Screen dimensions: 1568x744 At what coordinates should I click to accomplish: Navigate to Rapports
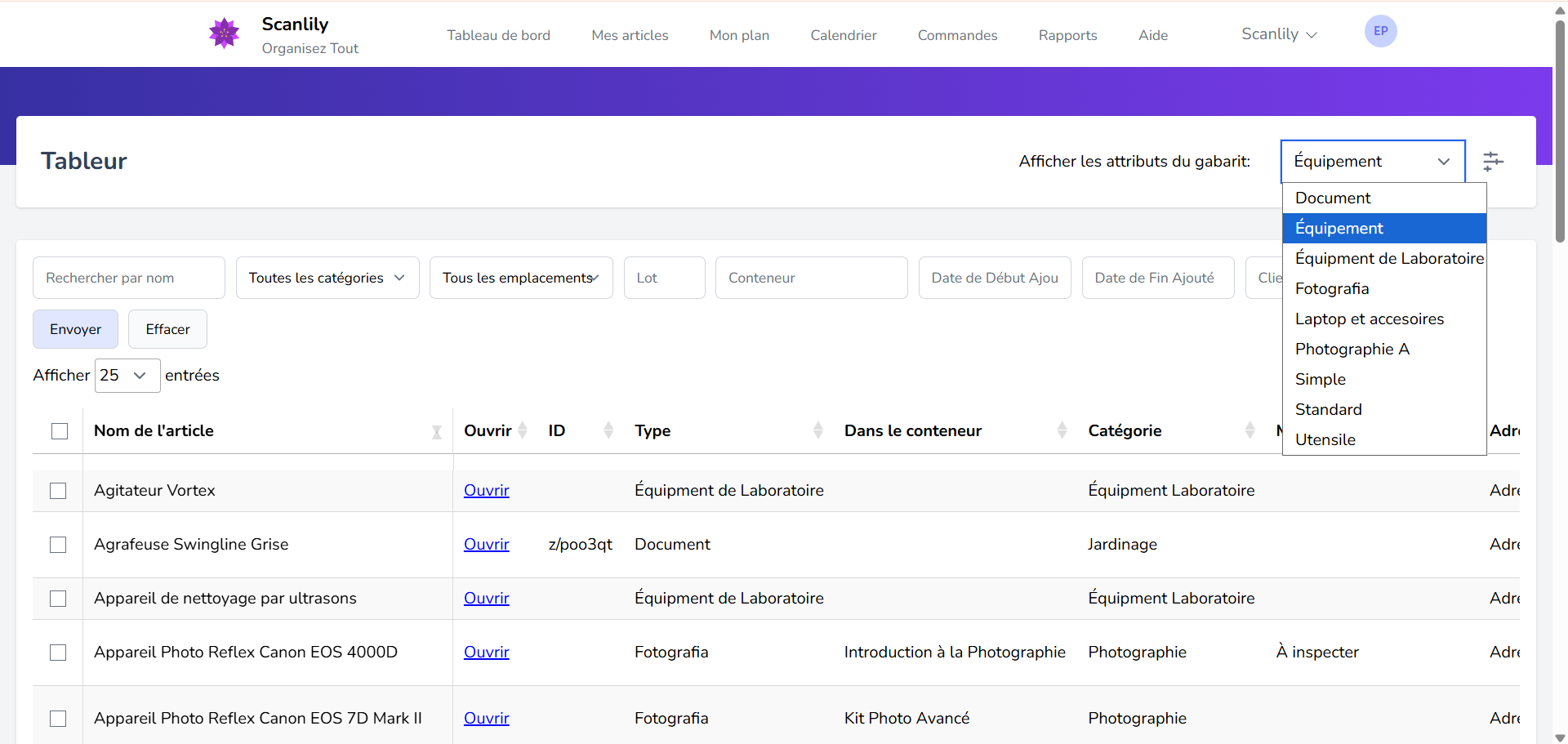(1067, 35)
